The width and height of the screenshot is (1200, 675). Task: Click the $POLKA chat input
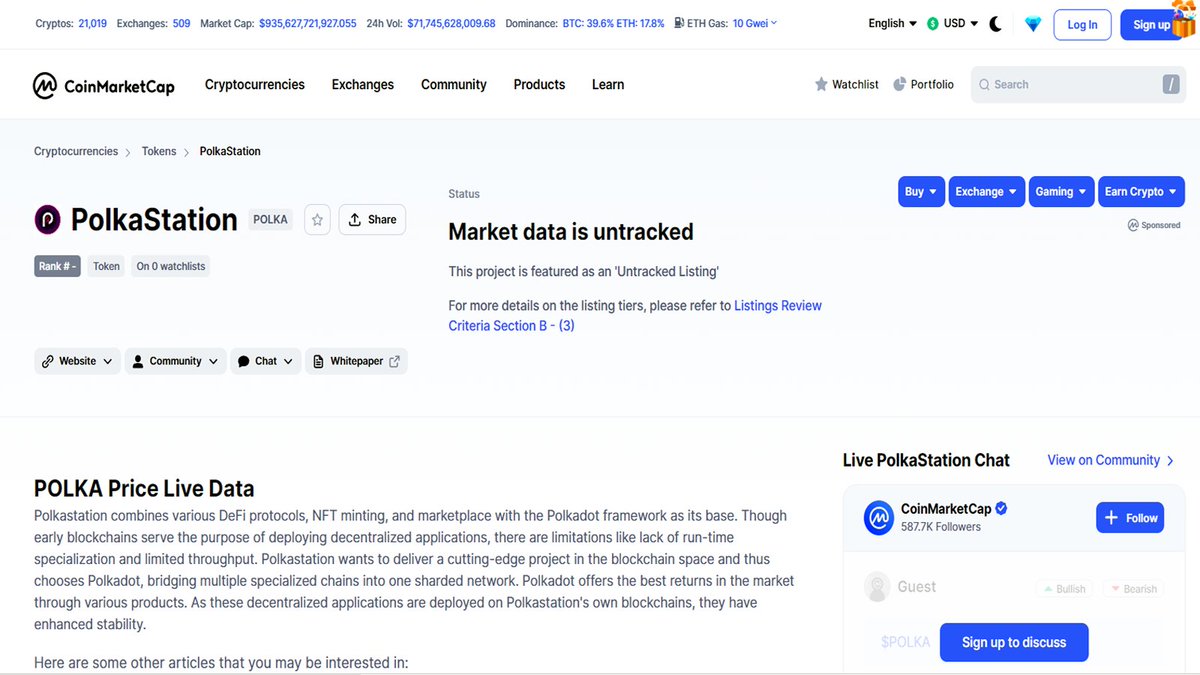click(x=905, y=642)
